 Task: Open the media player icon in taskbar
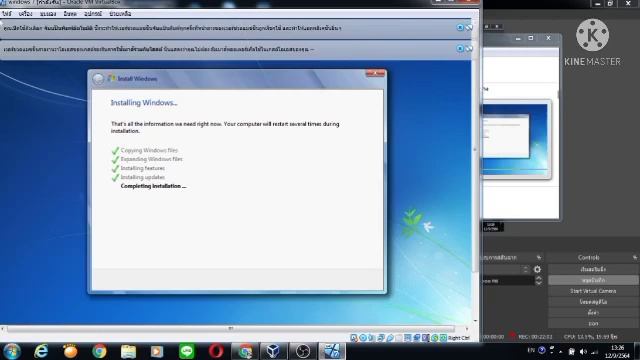tap(157, 351)
